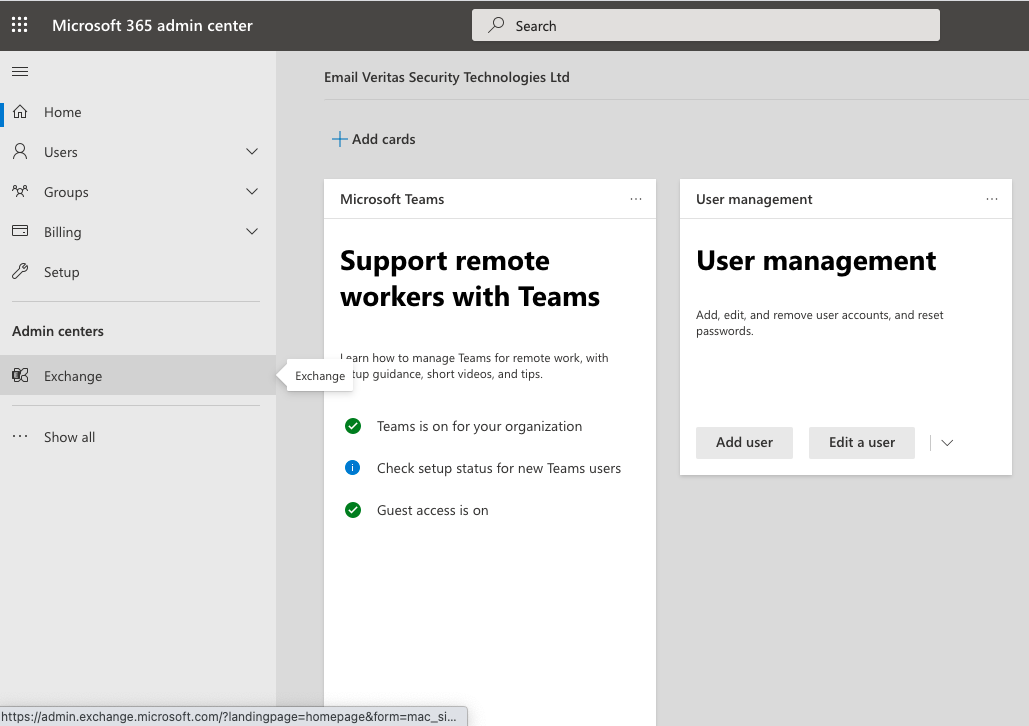Click the search magnifier icon
The height and width of the screenshot is (726, 1029).
(x=496, y=25)
